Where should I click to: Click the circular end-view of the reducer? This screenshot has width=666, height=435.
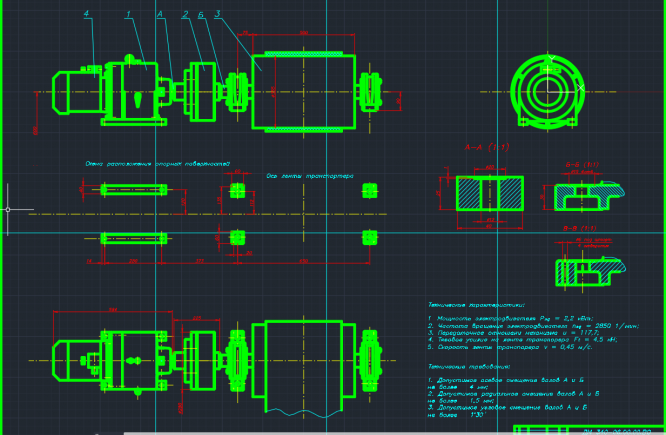(547, 91)
